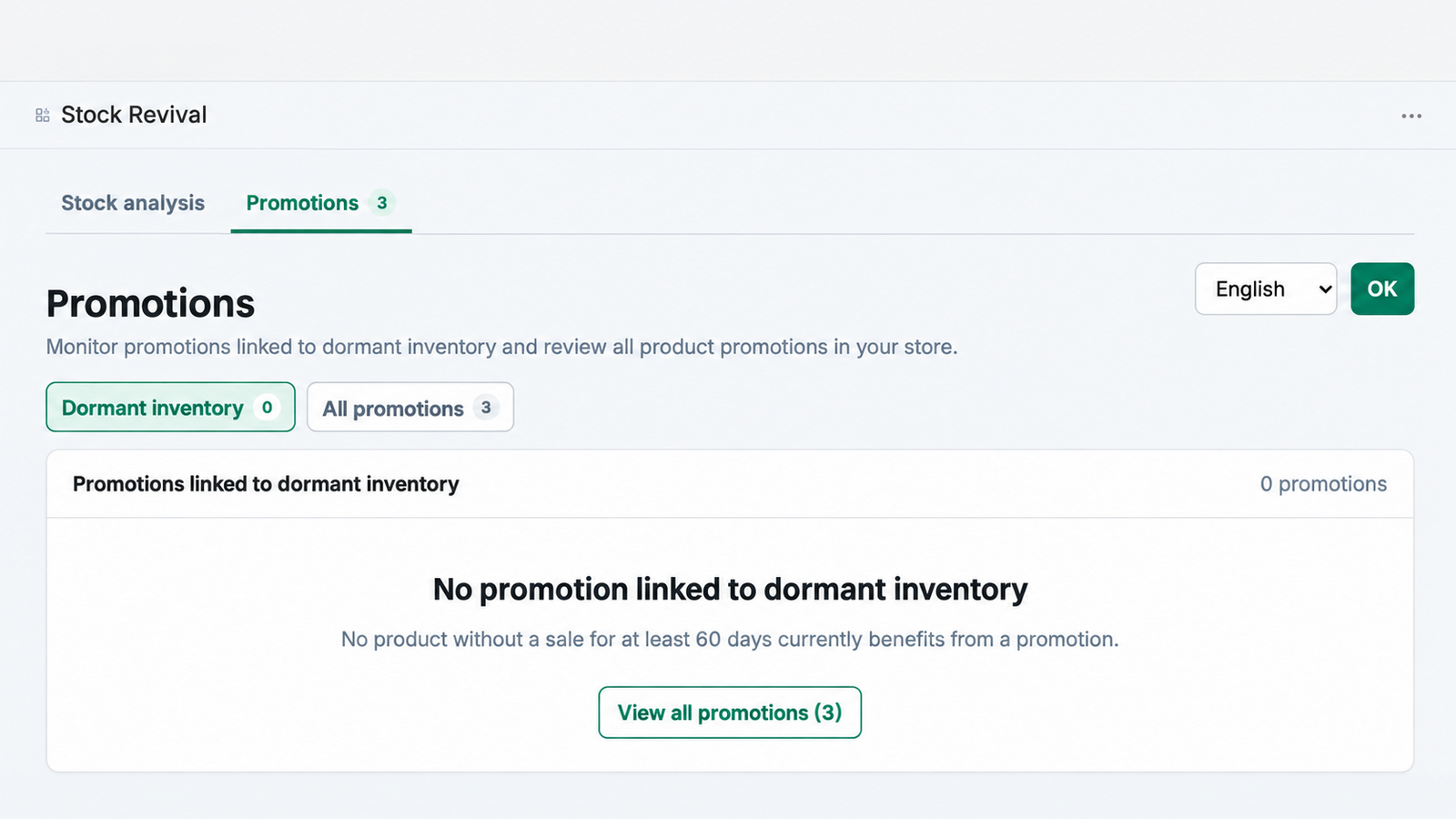This screenshot has width=1456, height=819.
Task: Click the '0 promotions' counter label
Action: pyautogui.click(x=1323, y=484)
